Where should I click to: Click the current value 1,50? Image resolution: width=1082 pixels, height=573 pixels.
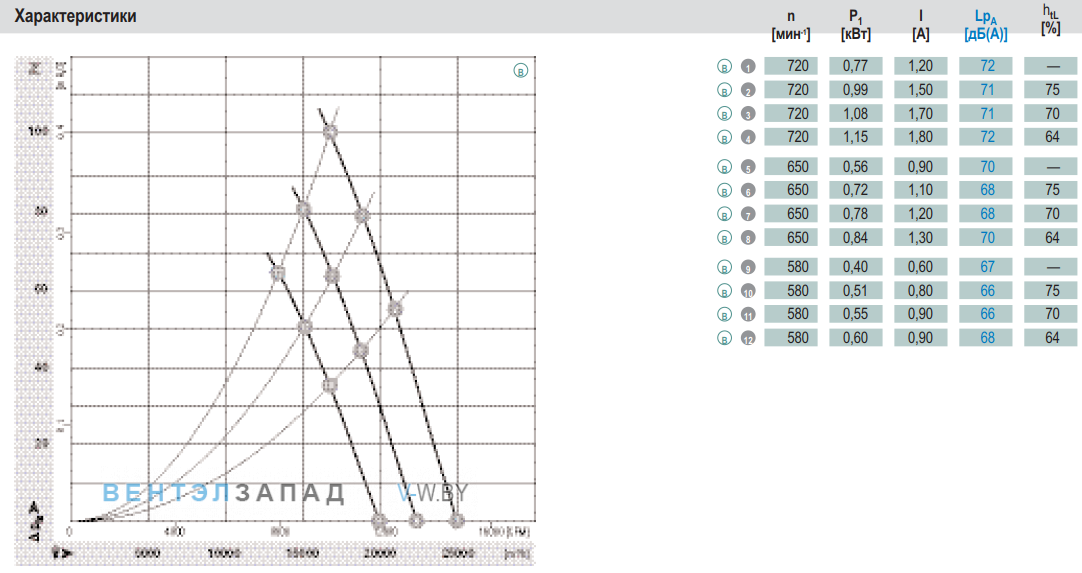[921, 90]
